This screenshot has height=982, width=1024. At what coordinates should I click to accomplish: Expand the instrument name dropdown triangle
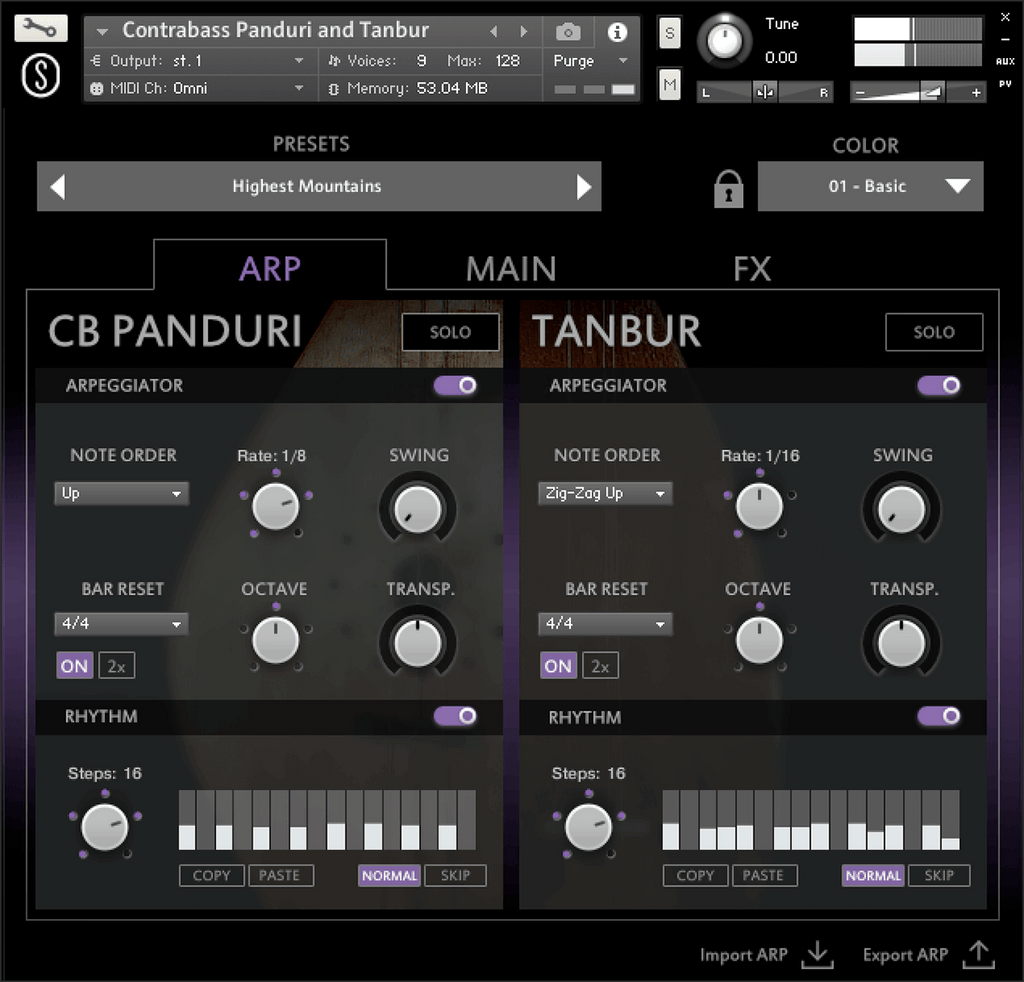click(x=102, y=31)
